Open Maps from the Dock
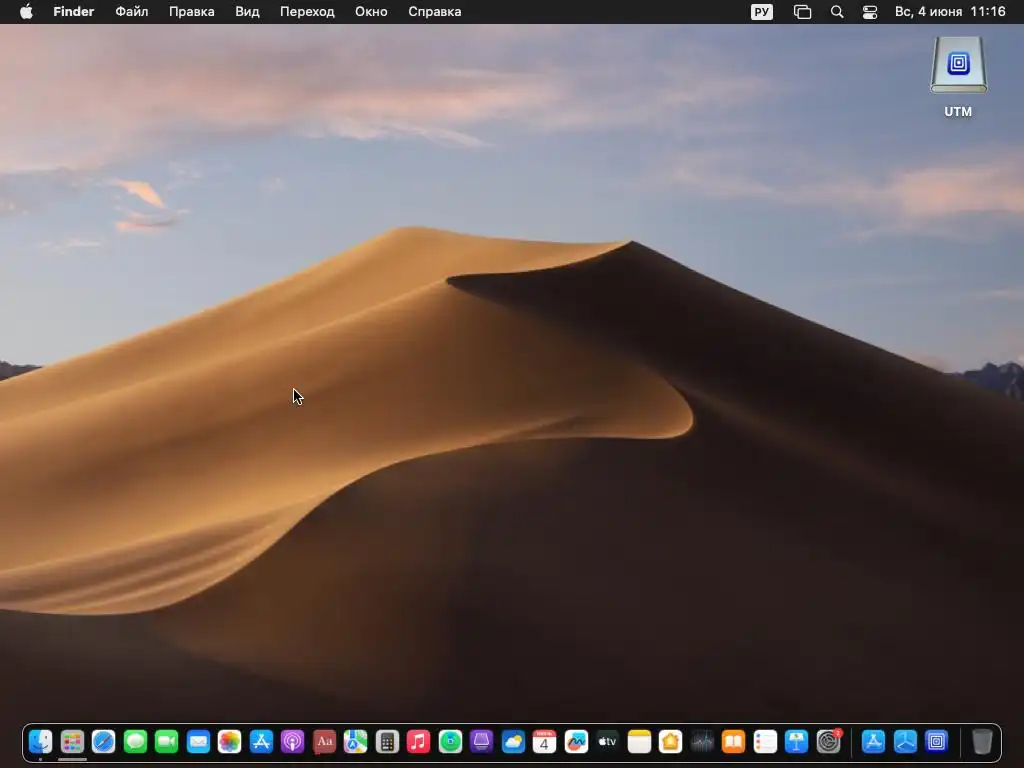Viewport: 1024px width, 768px height. click(x=355, y=741)
